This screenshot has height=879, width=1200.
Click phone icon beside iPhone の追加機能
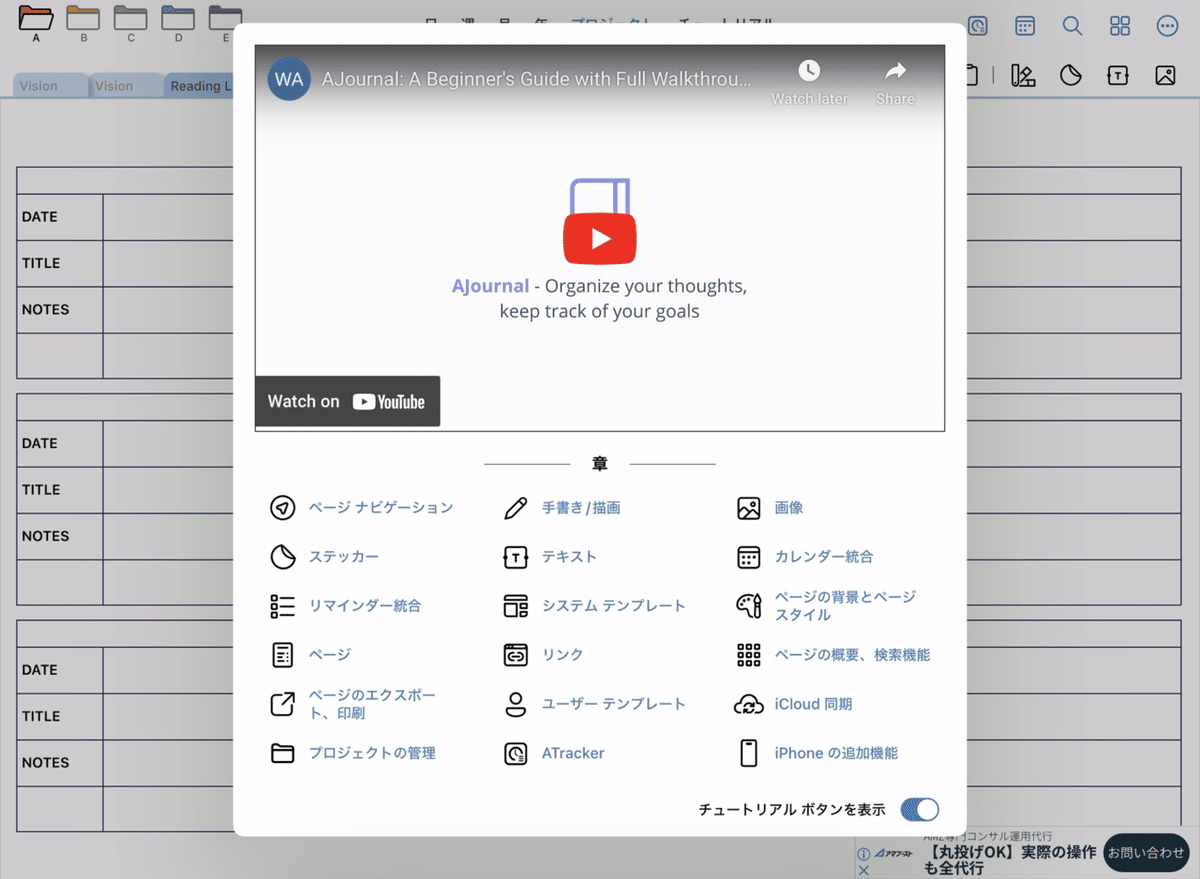pyautogui.click(x=749, y=753)
